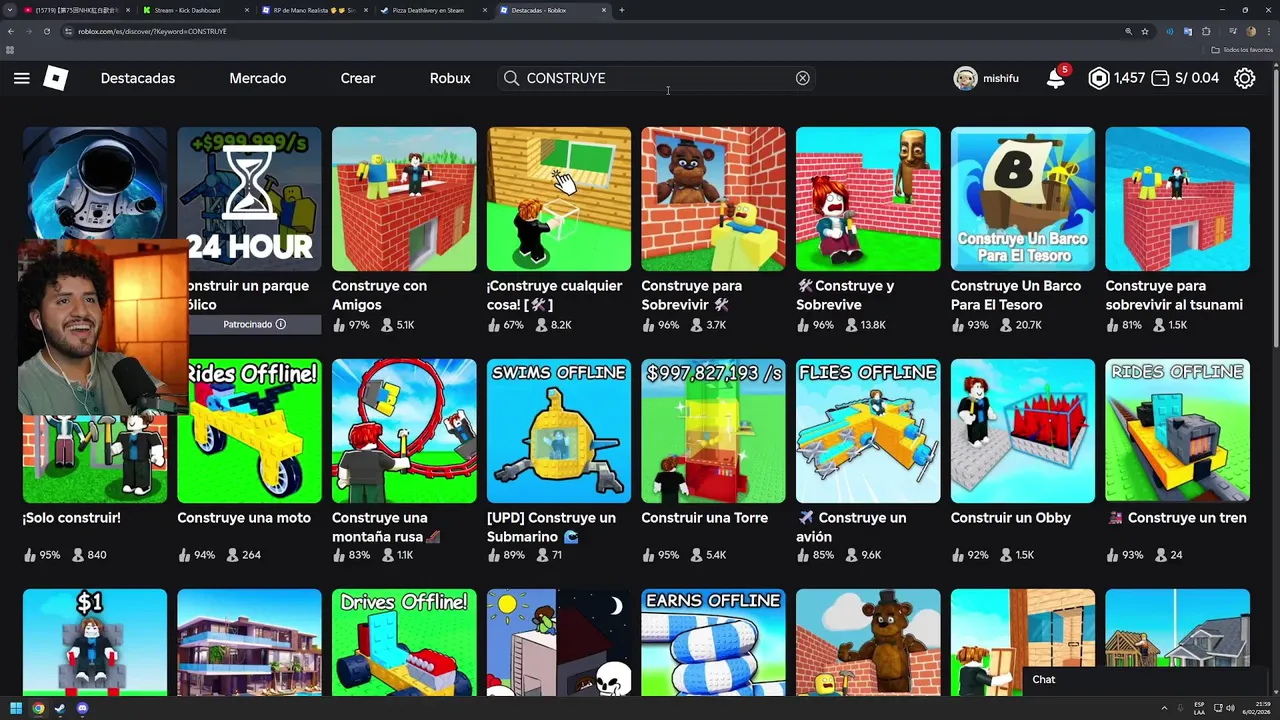Open the S/ 0.04 wallet credit
This screenshot has height=720, width=1280.
pyautogui.click(x=1185, y=78)
